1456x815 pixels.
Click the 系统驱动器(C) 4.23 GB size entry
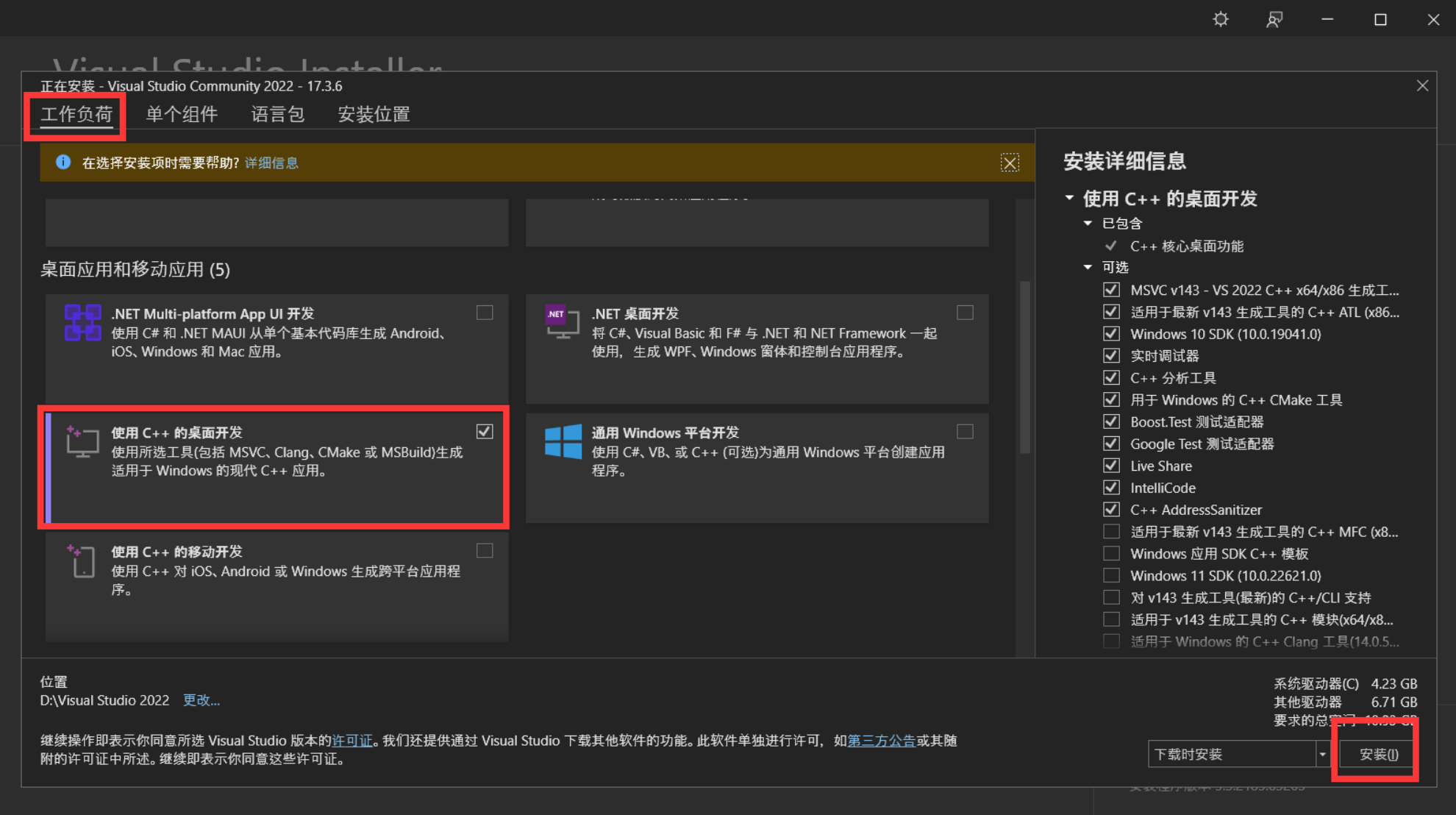coord(1345,683)
